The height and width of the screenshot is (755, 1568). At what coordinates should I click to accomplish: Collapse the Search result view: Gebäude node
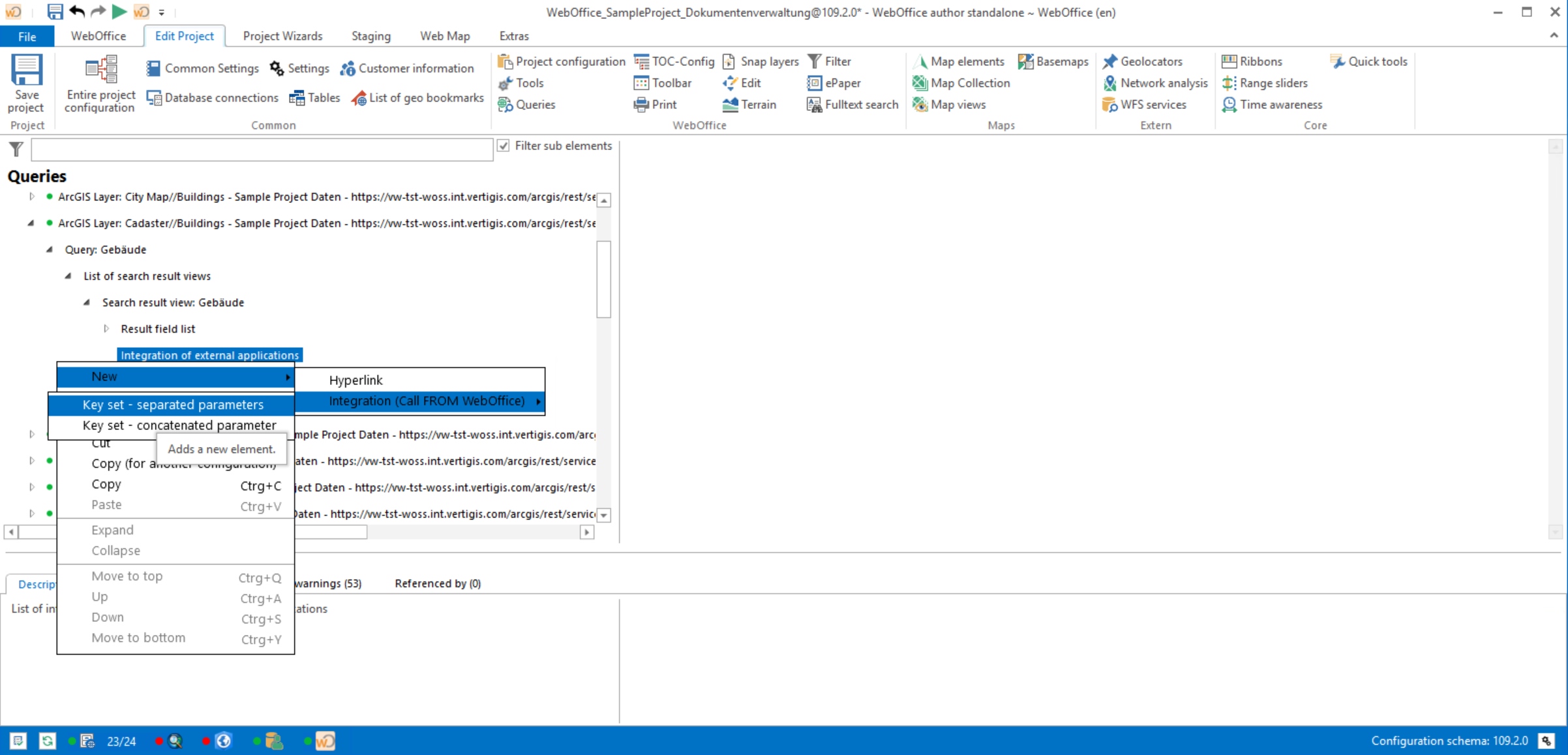87,302
